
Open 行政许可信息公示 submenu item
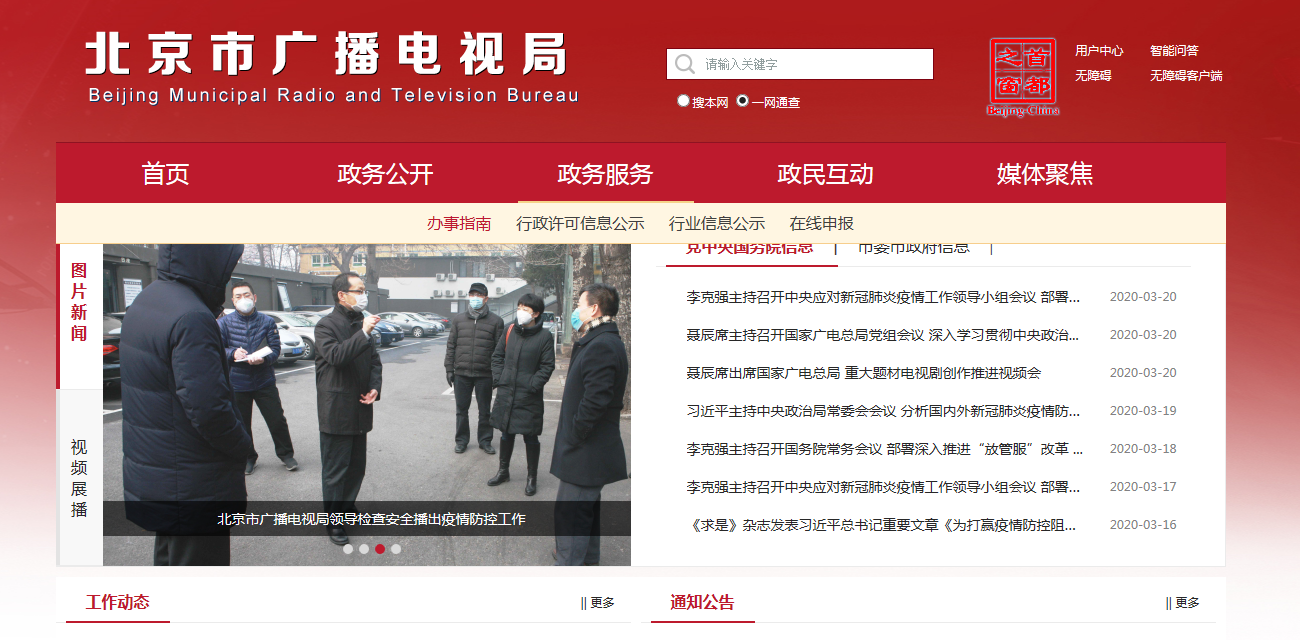pos(580,224)
